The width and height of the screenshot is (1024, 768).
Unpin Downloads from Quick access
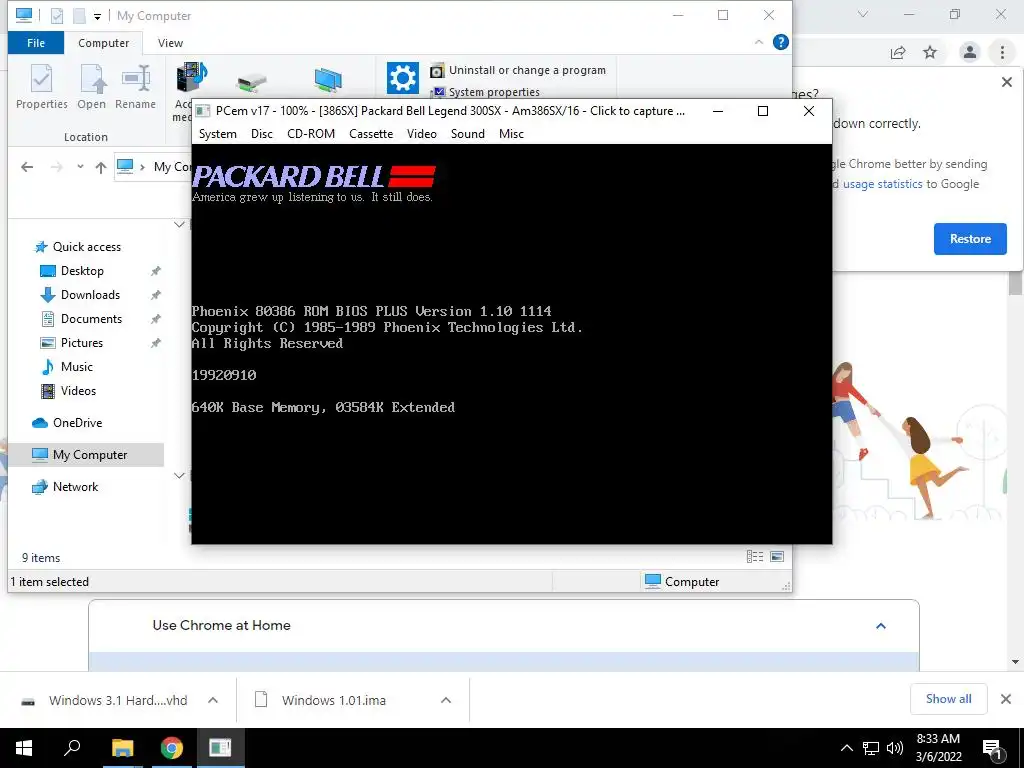pos(155,295)
